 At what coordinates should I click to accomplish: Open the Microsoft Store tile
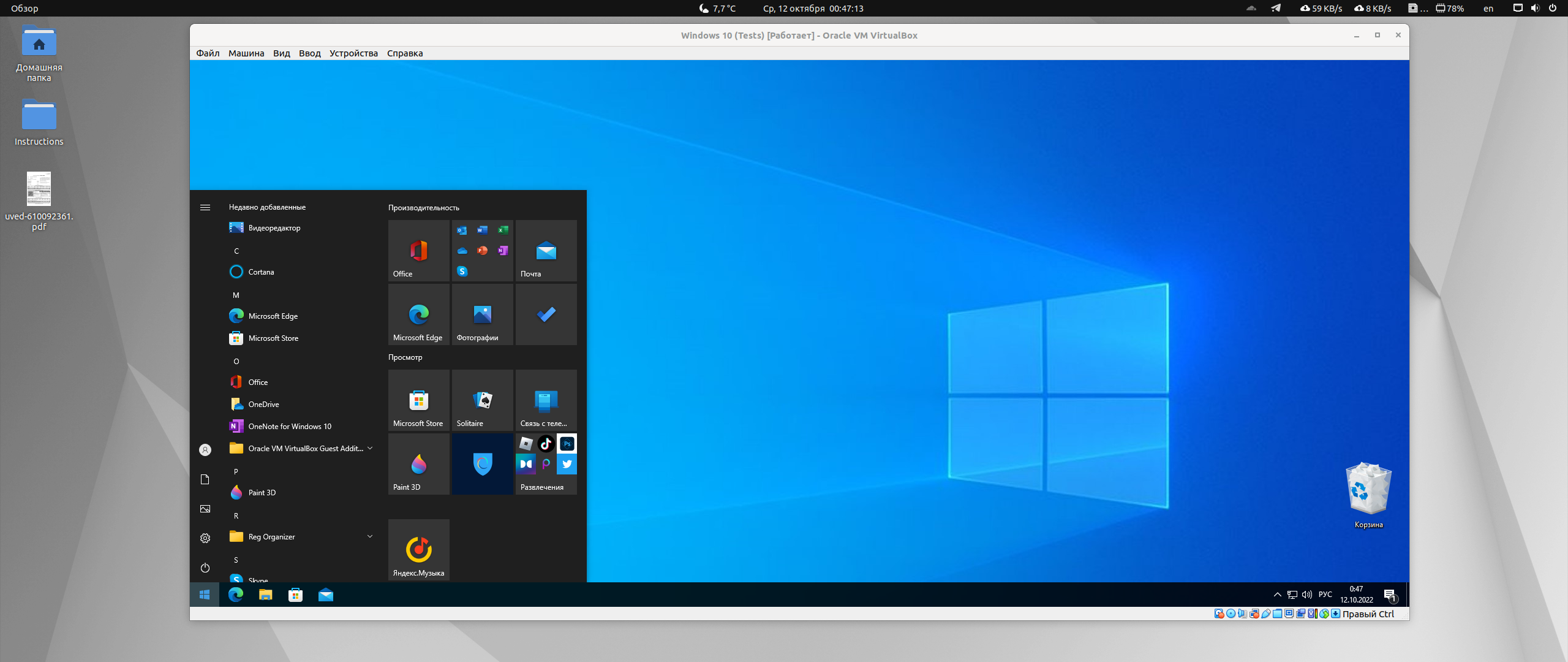419,400
